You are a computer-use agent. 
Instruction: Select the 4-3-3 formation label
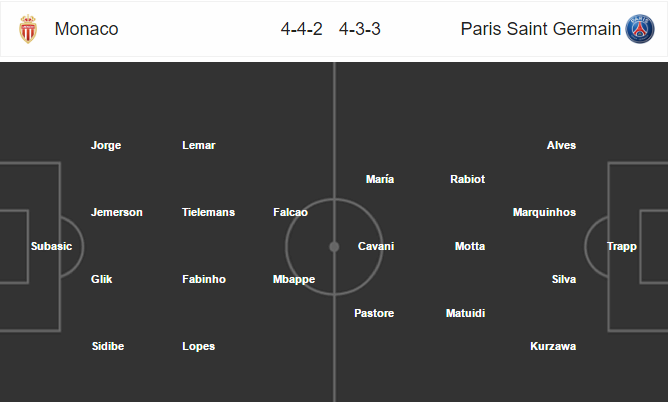360,29
